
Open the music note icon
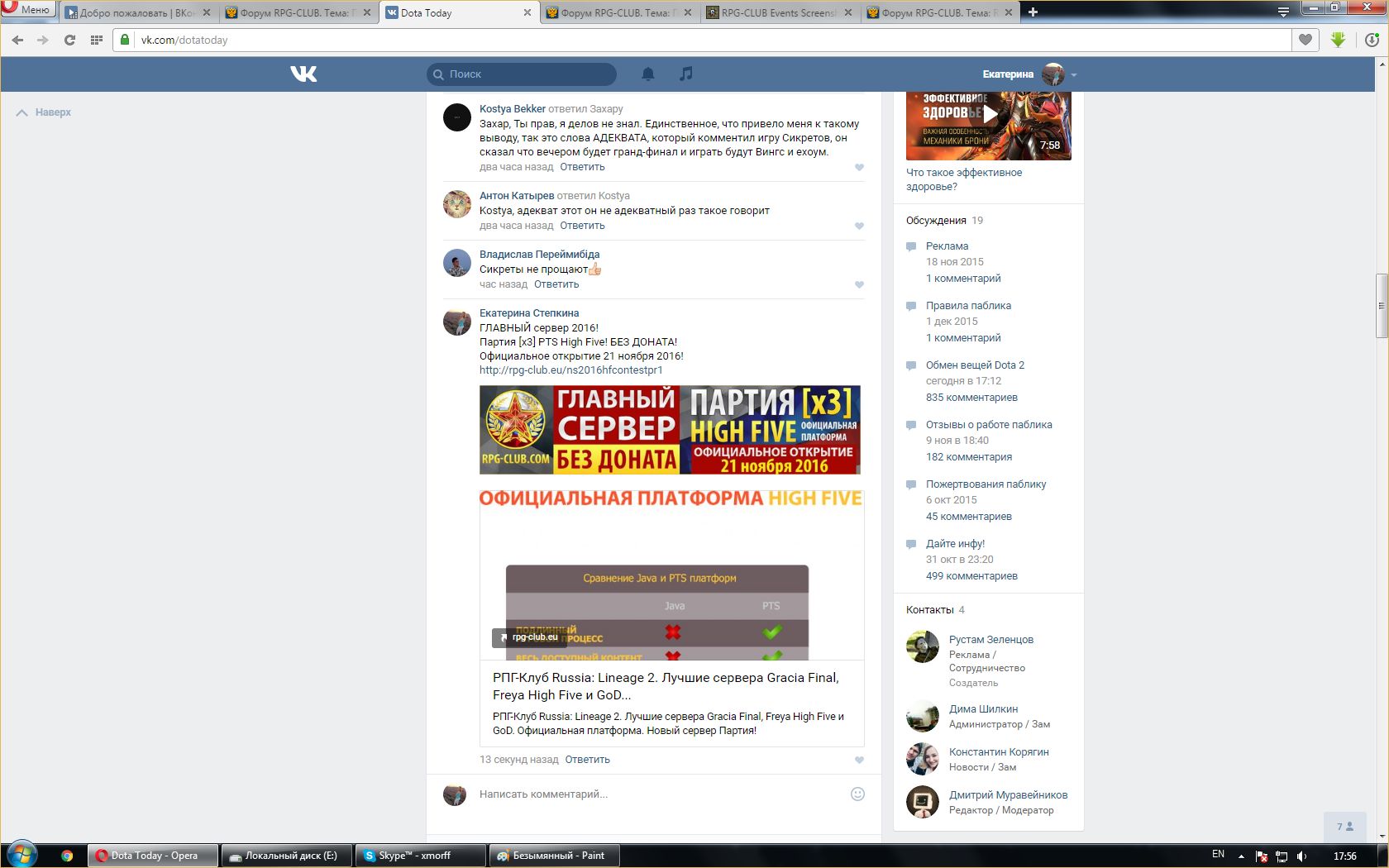(x=685, y=74)
